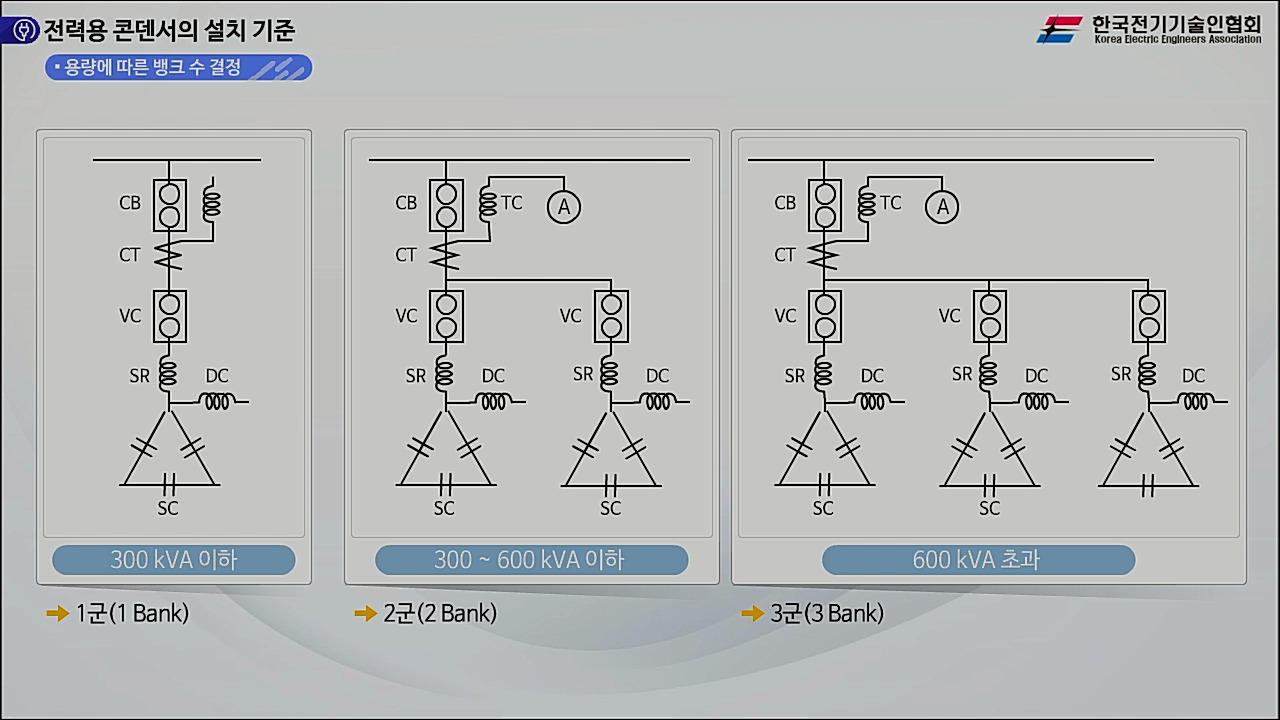Click the plug icon beside the slide title
The height and width of the screenshot is (720, 1280).
tap(21, 31)
